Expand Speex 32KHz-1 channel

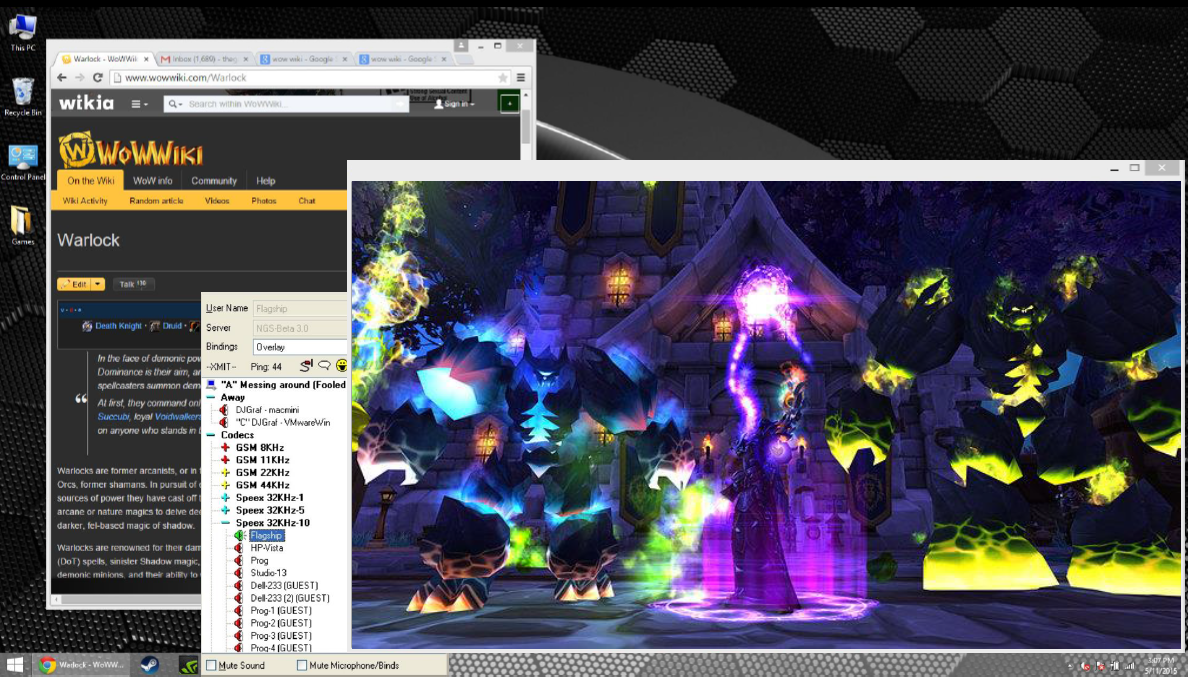tap(225, 498)
